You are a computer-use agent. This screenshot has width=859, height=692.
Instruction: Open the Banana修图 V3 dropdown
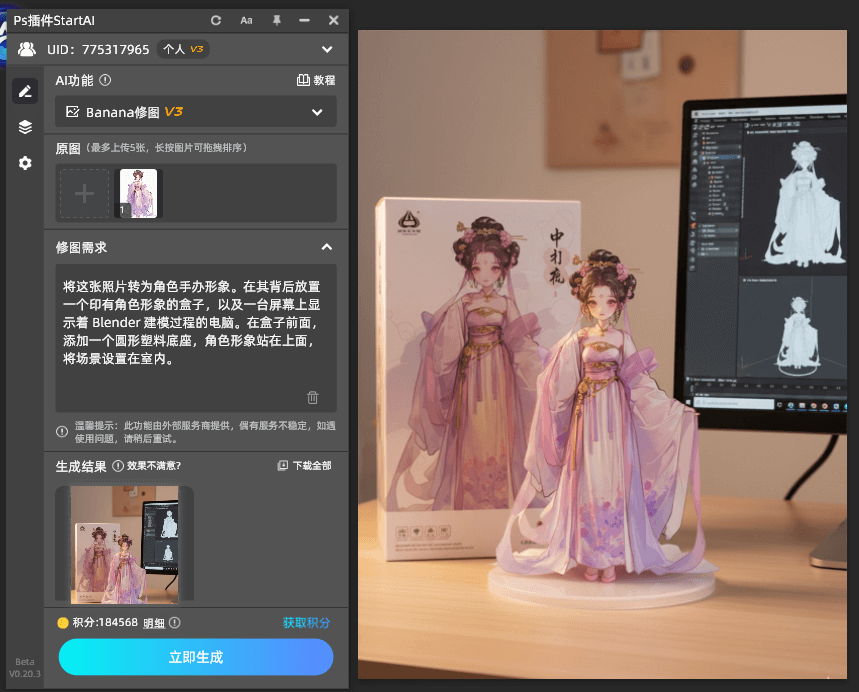click(195, 113)
